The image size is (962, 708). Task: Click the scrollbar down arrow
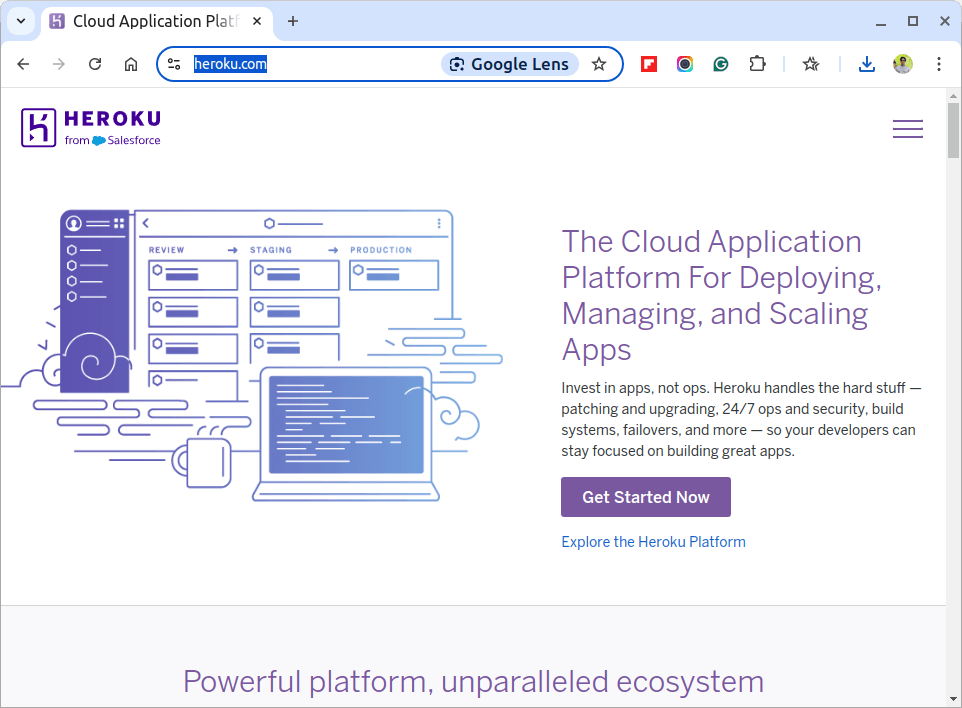[953, 699]
